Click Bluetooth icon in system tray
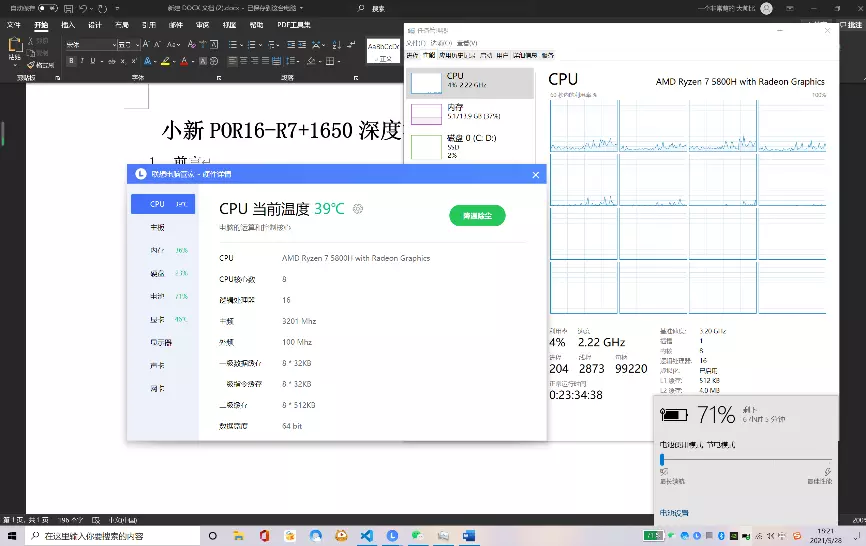The width and height of the screenshot is (866, 546). (721, 536)
